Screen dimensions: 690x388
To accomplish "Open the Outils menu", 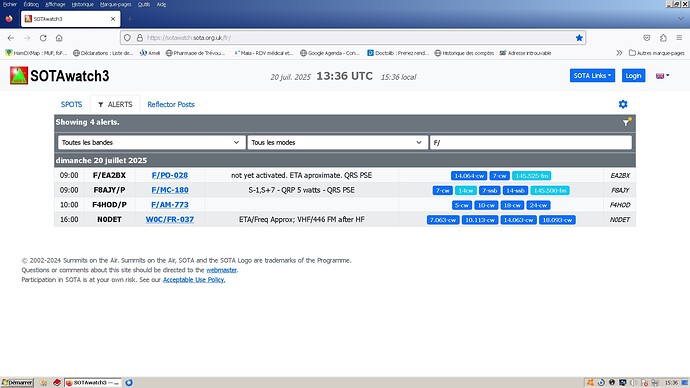I will tap(143, 4).
